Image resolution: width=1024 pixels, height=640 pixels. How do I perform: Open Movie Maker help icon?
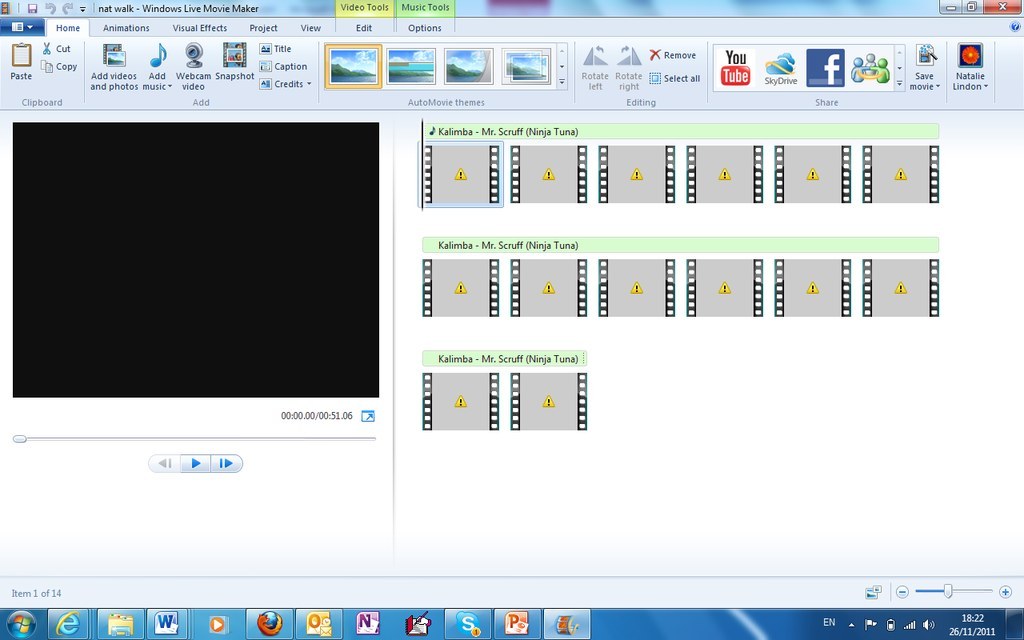(1016, 27)
